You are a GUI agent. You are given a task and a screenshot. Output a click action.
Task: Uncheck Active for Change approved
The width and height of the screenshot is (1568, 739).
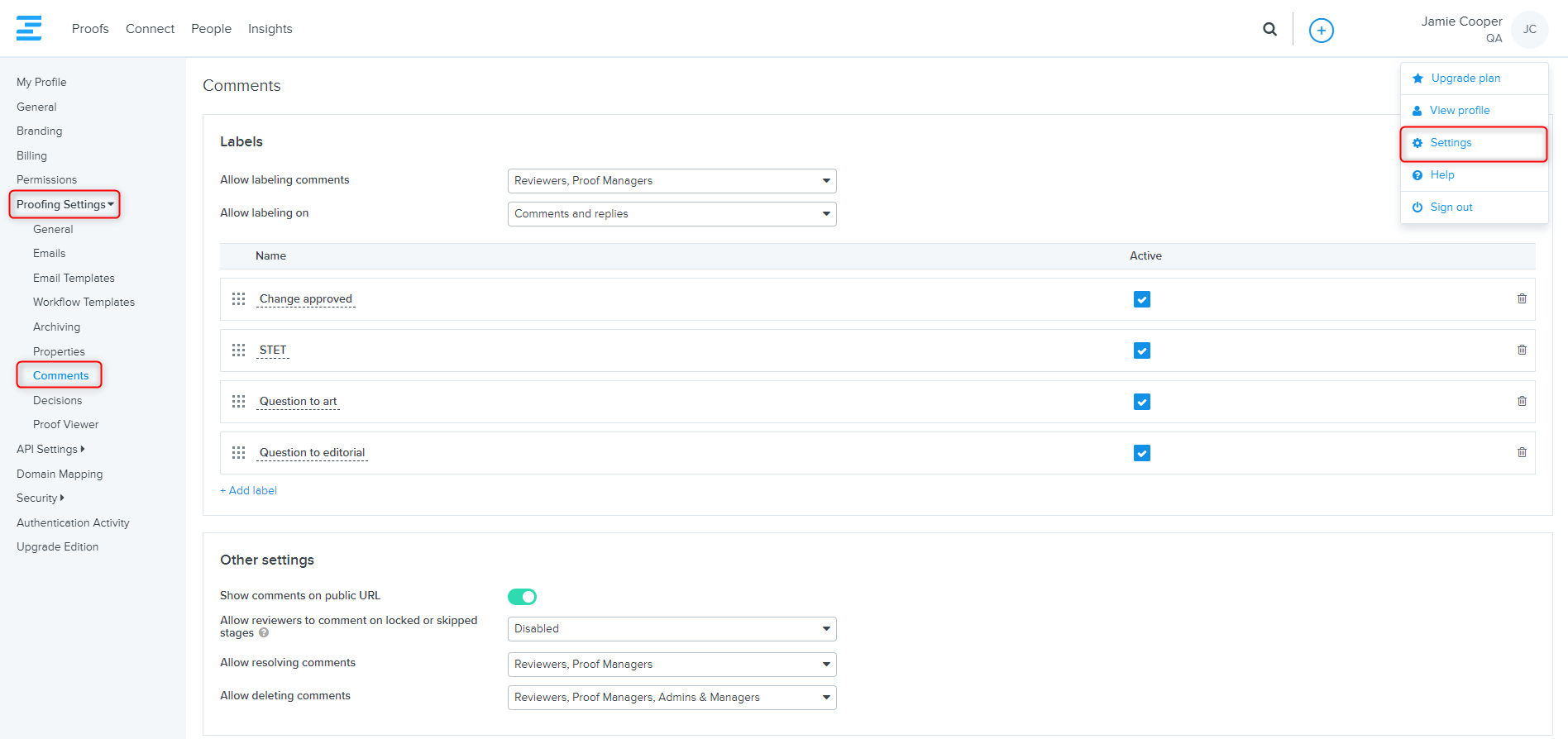click(x=1141, y=299)
